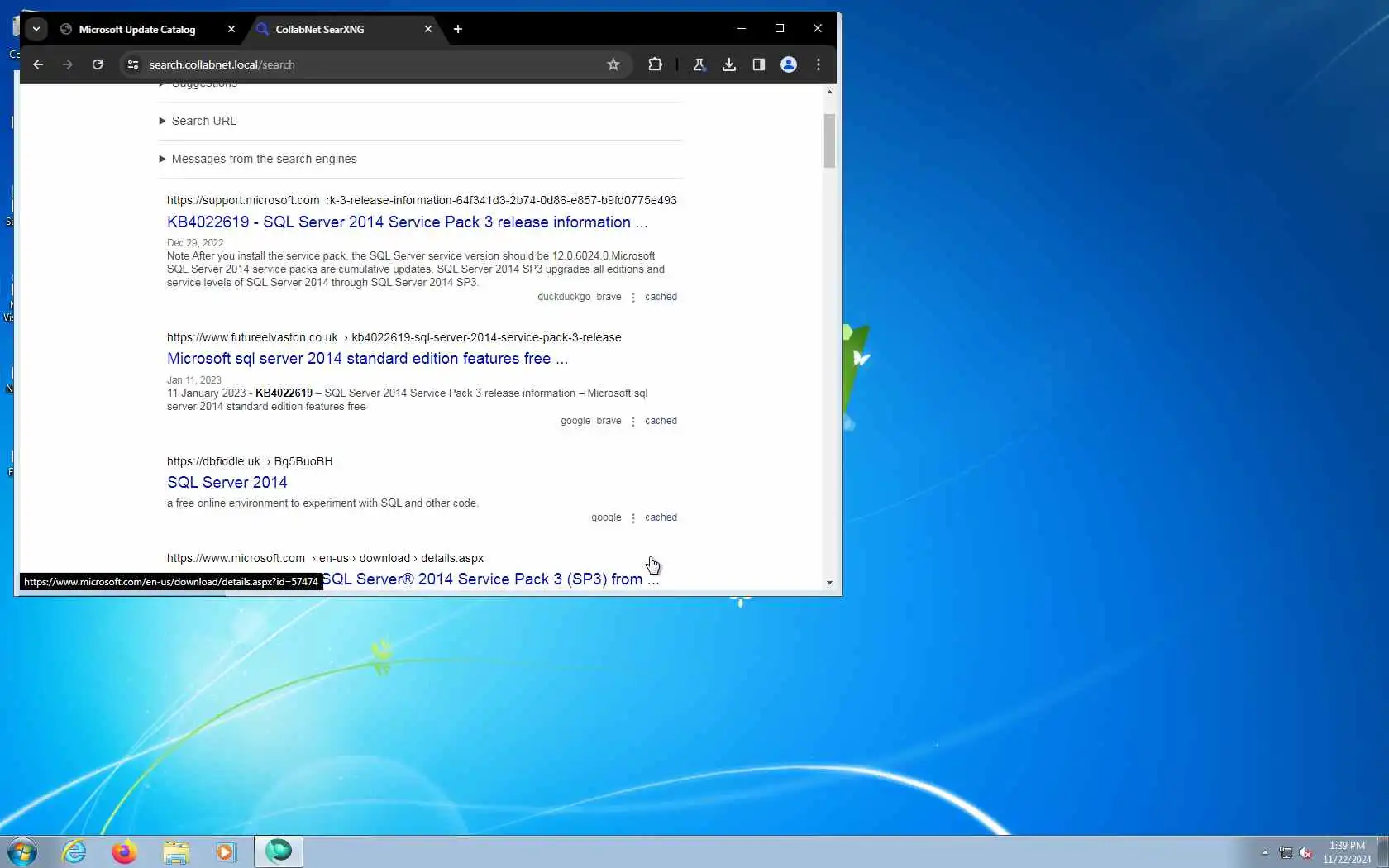1389x868 pixels.
Task: Open the SQL Server 2014 dbfiddle result
Action: 227,482
